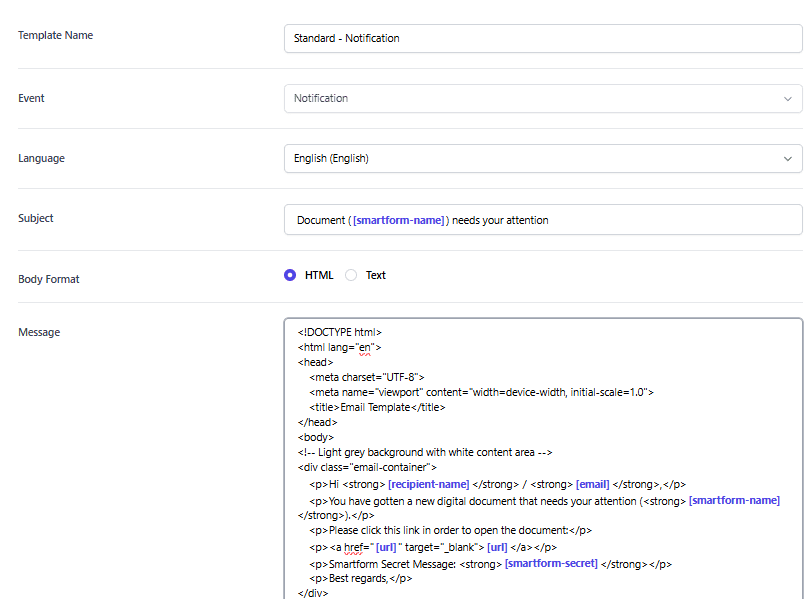
Task: Click the Body Format label
Action: [48, 279]
